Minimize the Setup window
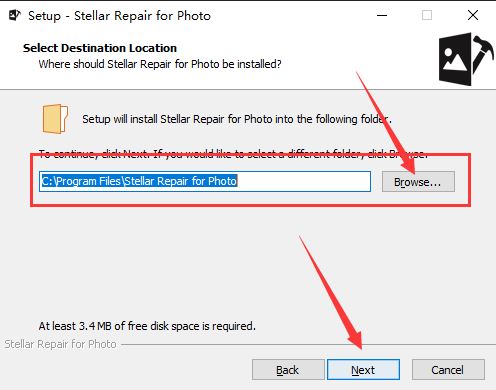Viewport: 496px width, 390px height. 382,15
